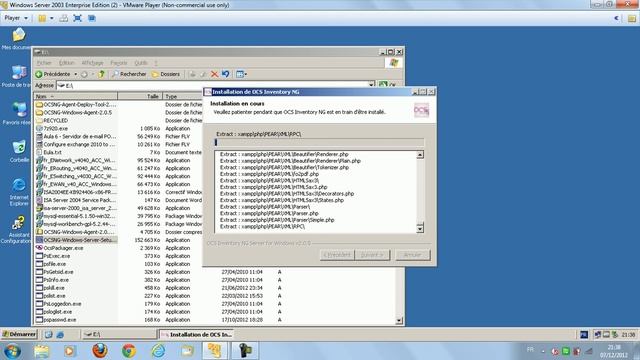Click the Démarrer start button
Viewport: 640px width, 360px height.
click(x=19, y=334)
